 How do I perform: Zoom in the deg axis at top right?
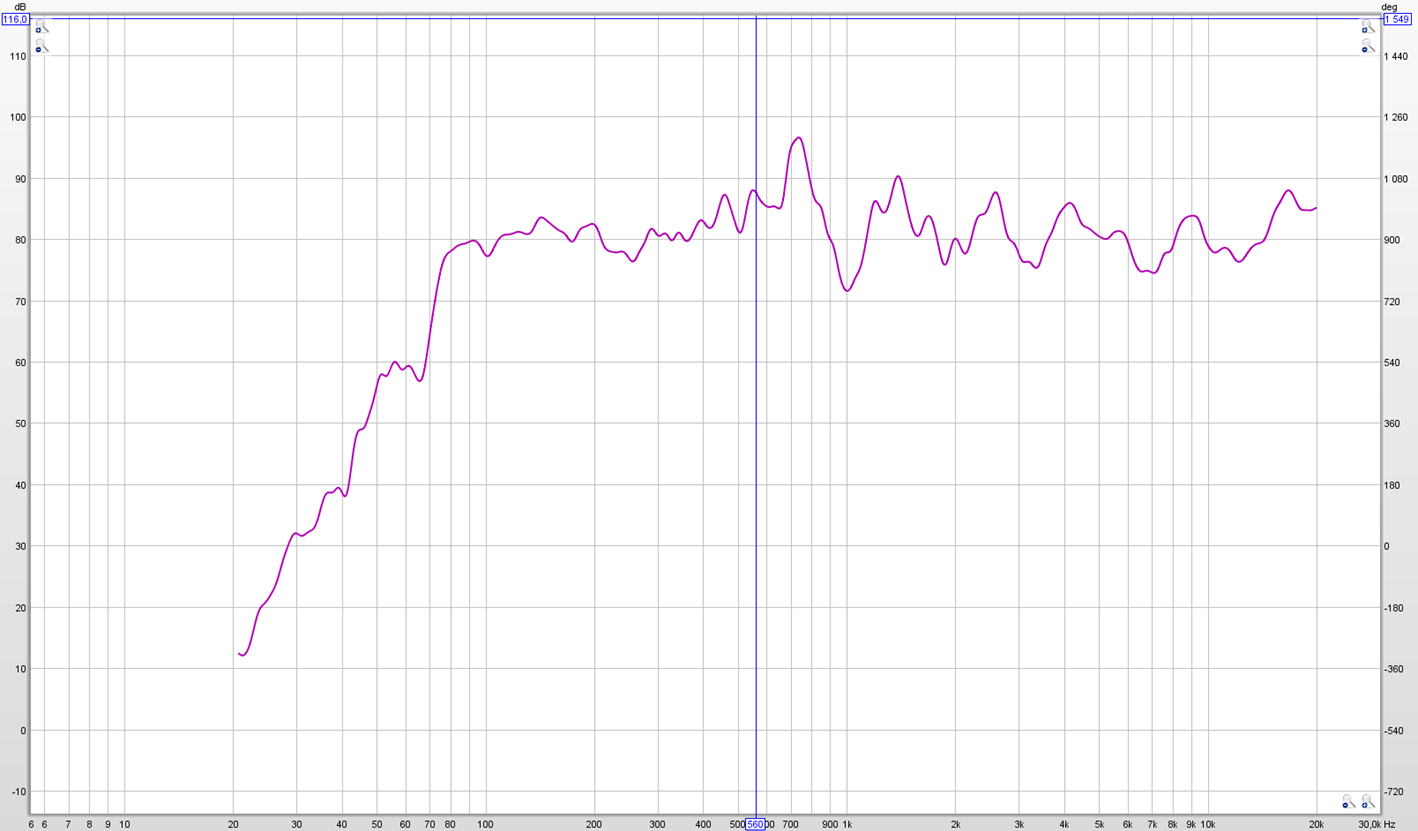[1367, 26]
